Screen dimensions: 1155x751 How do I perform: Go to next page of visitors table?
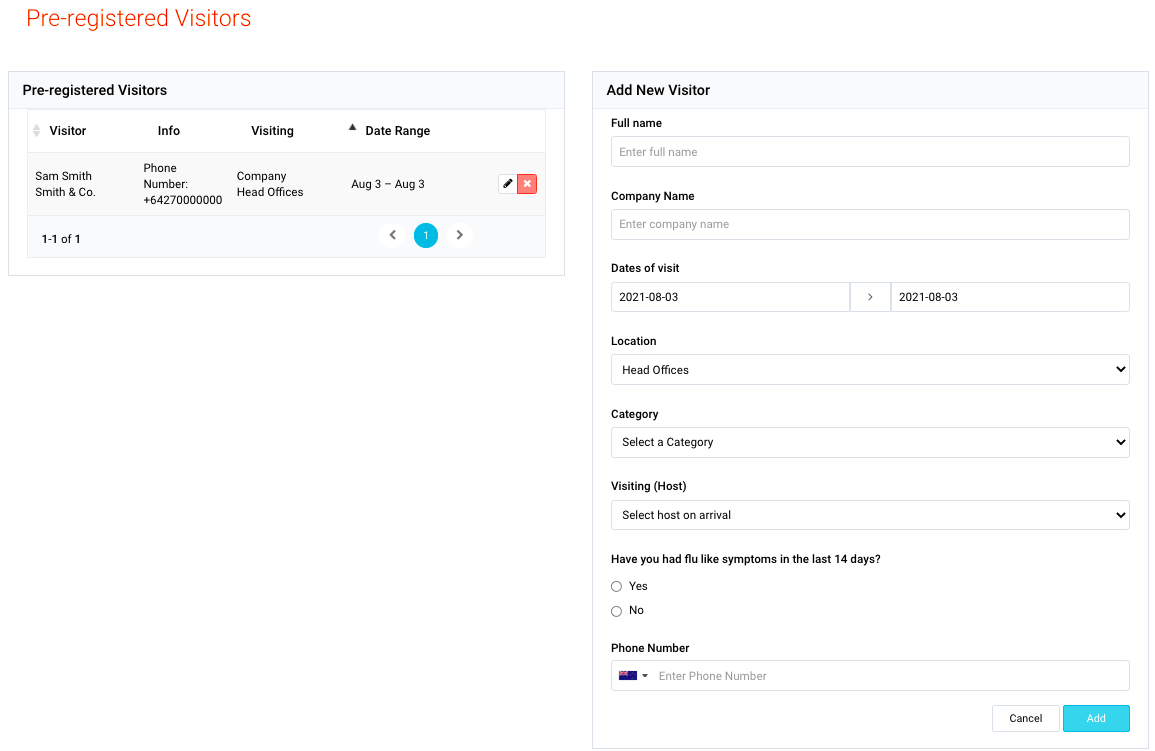tap(460, 235)
